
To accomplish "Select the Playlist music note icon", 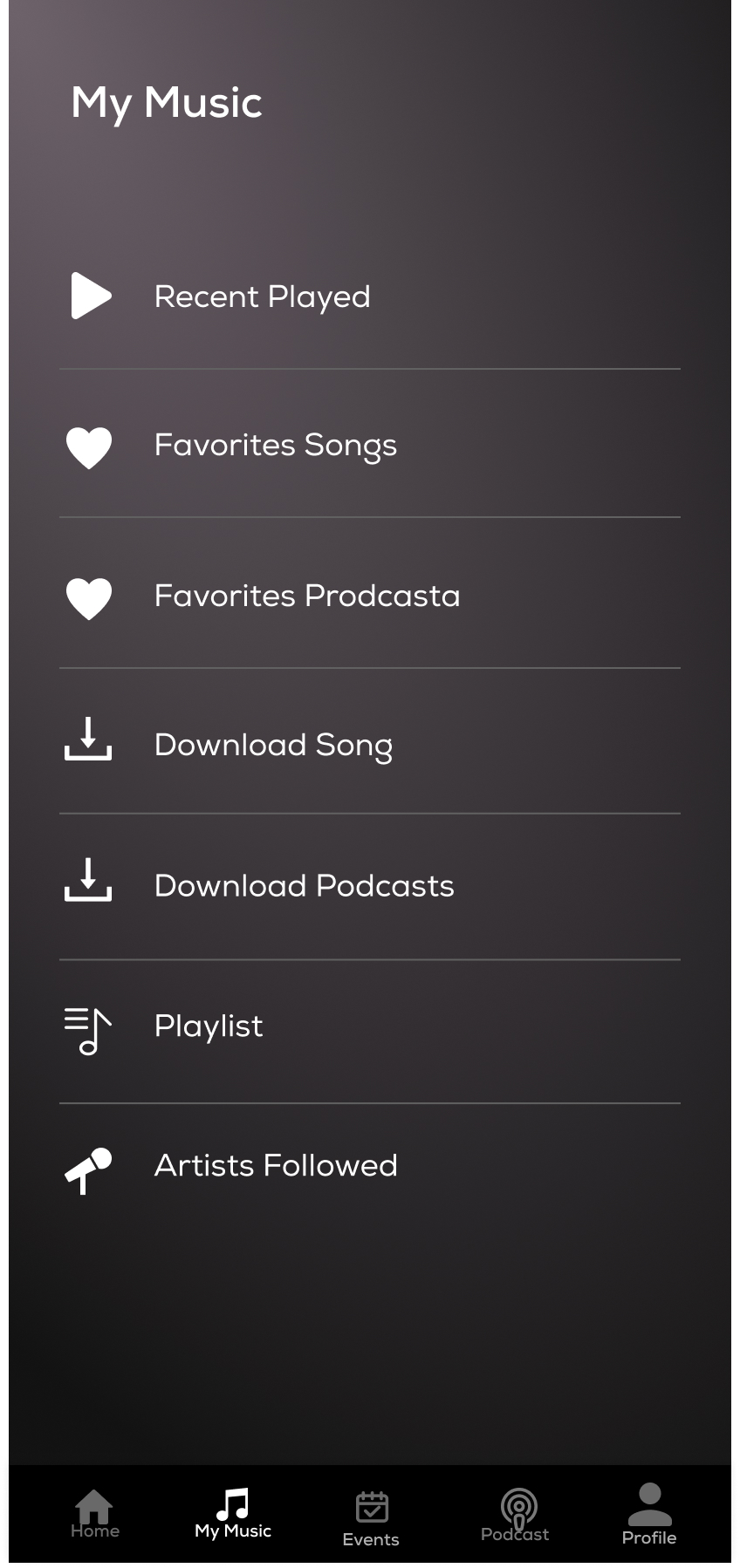I will 88,1030.
